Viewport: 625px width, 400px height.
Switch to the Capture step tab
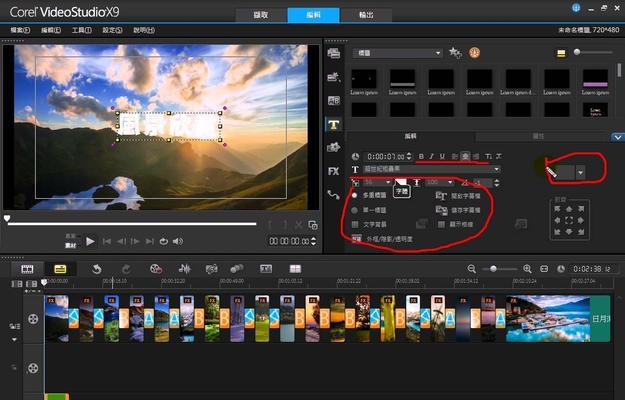261,15
